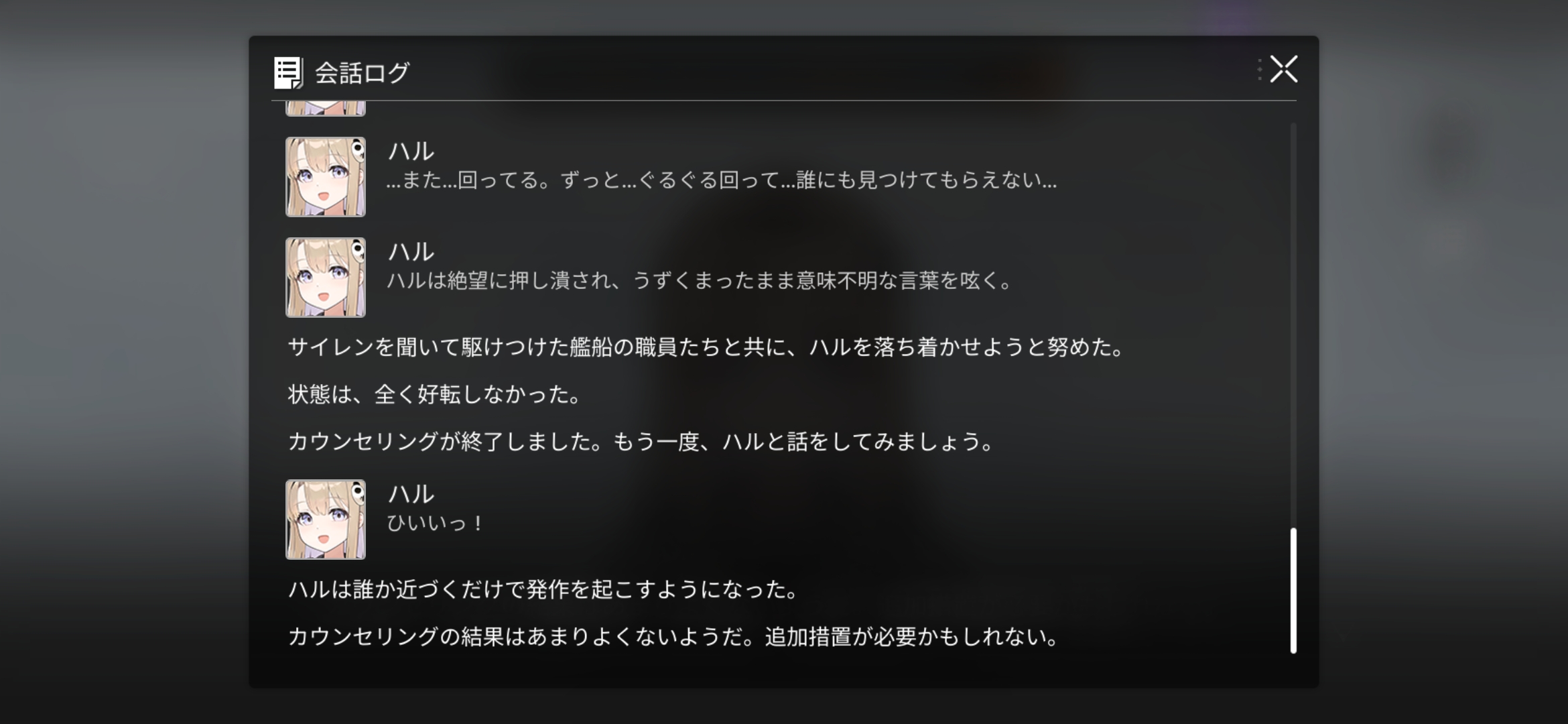Select the line ハルは誰か近づくだけで発作を起こす
The height and width of the screenshot is (724, 1568).
point(543,590)
